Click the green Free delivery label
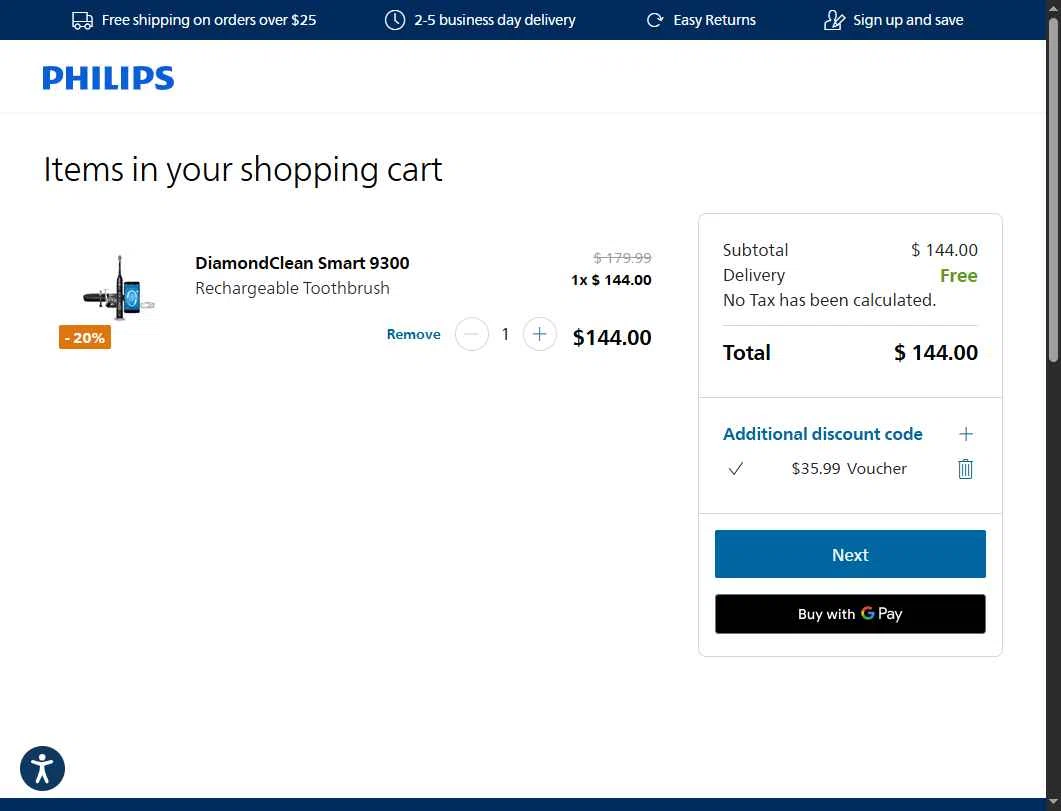The image size is (1061, 811). coord(958,275)
